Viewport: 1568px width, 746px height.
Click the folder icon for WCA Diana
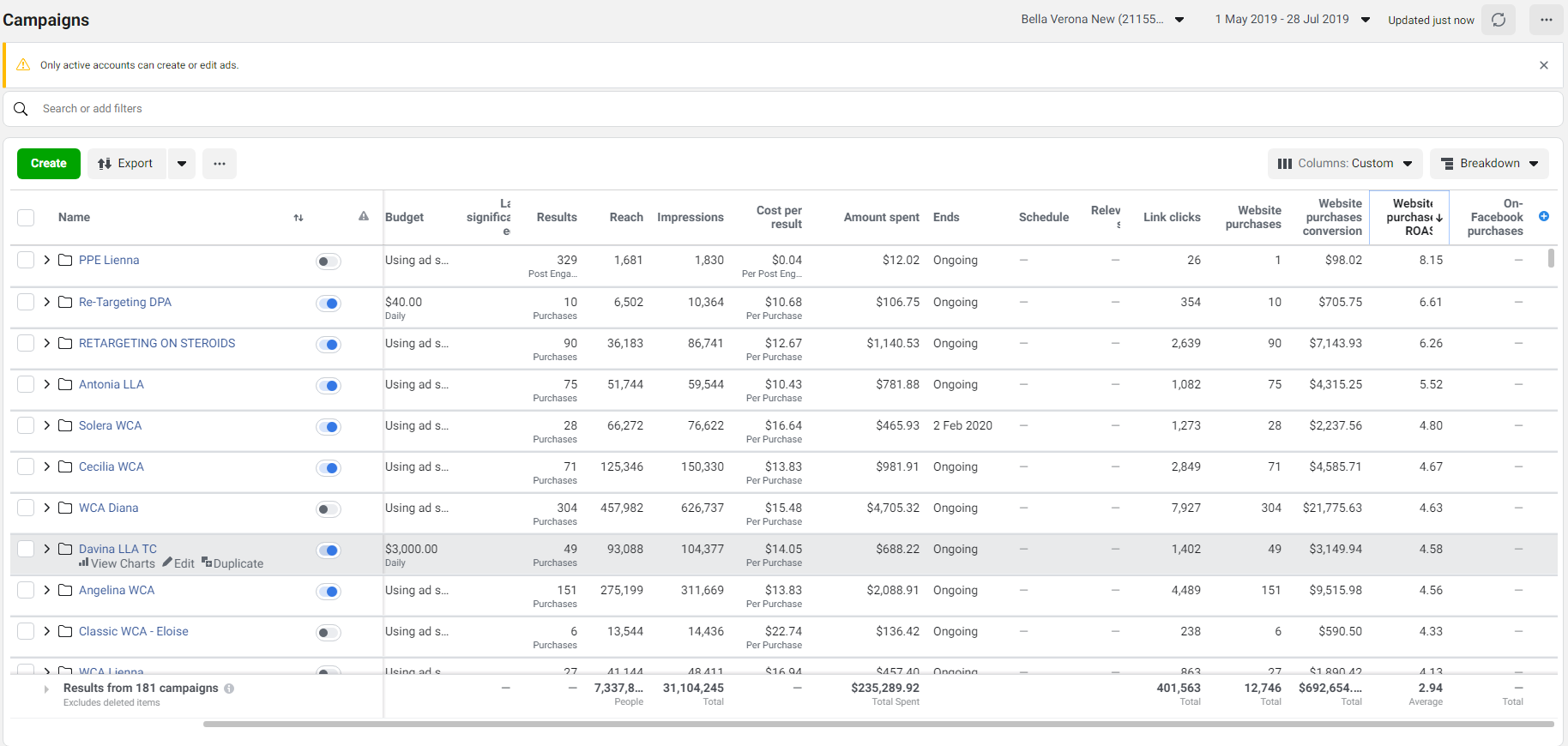click(65, 508)
